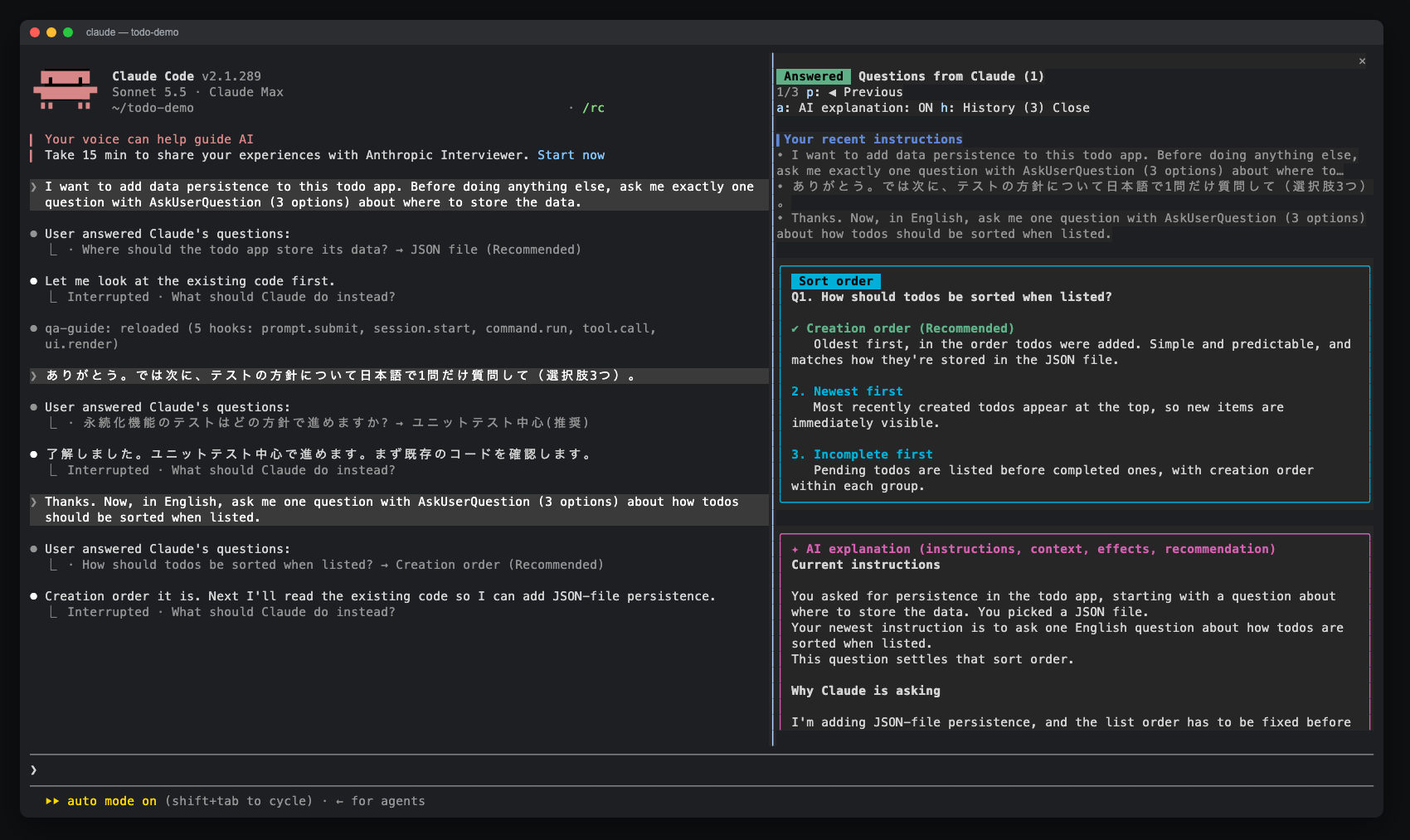The height and width of the screenshot is (840, 1410).
Task: Click the '~/todo-demo' working directory path
Action: point(153,108)
